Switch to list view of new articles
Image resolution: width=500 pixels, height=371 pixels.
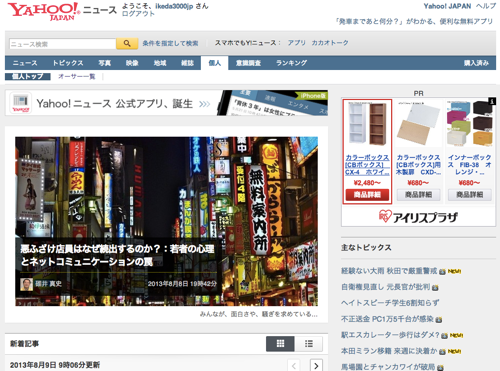(309, 344)
